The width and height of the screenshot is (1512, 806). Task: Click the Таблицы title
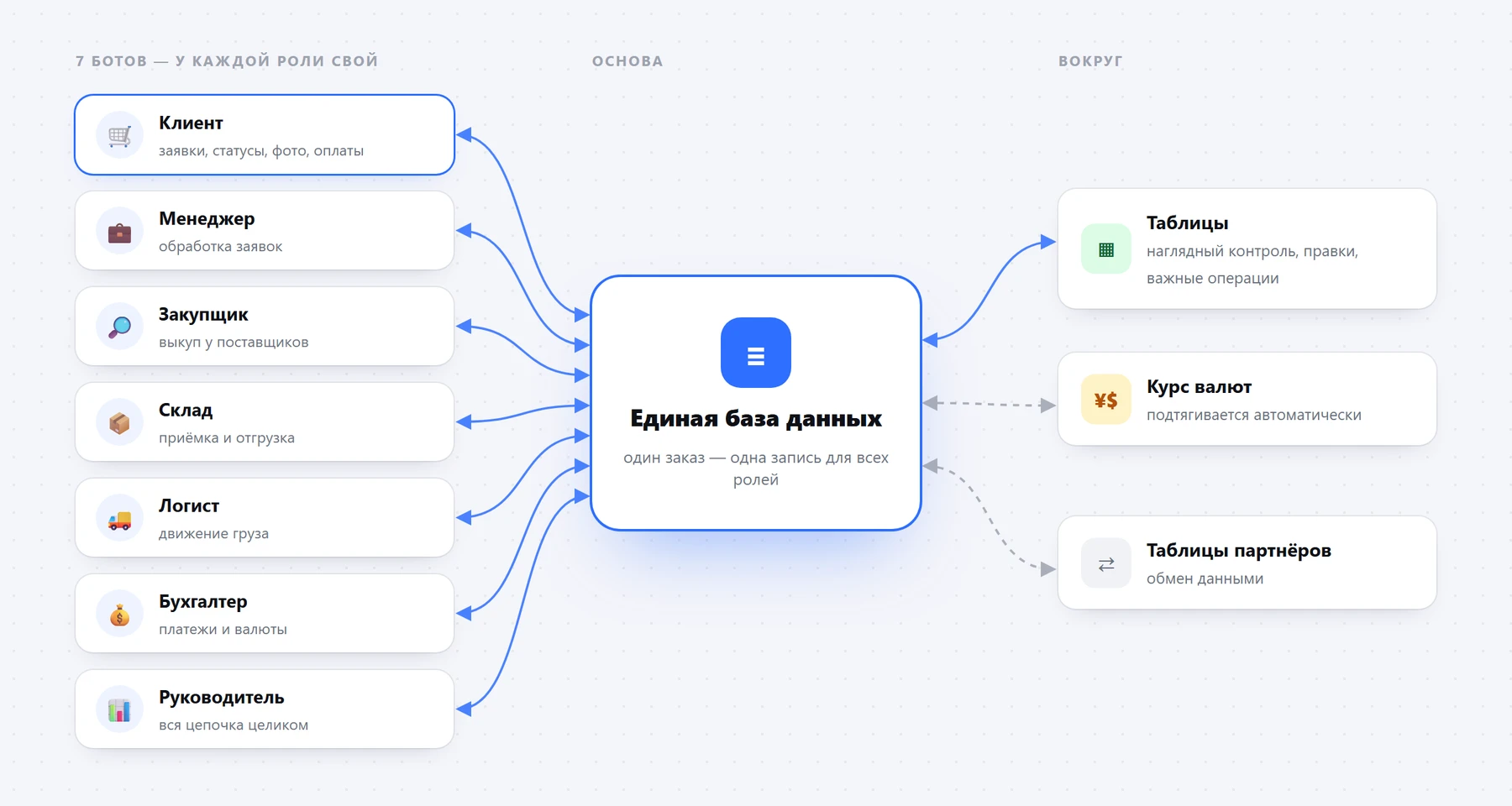(x=1188, y=223)
